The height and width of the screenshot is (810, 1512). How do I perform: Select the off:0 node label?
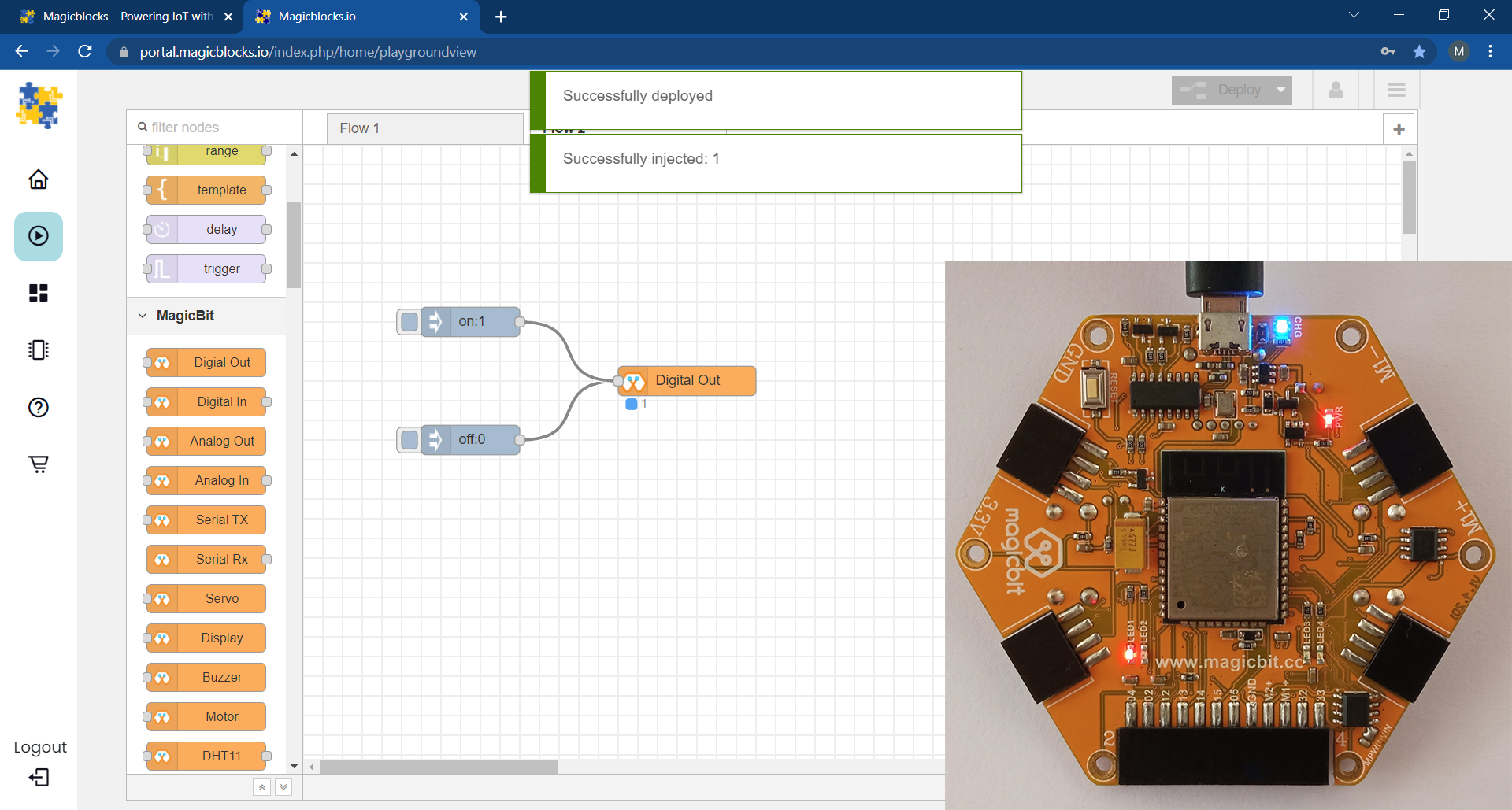tap(472, 439)
